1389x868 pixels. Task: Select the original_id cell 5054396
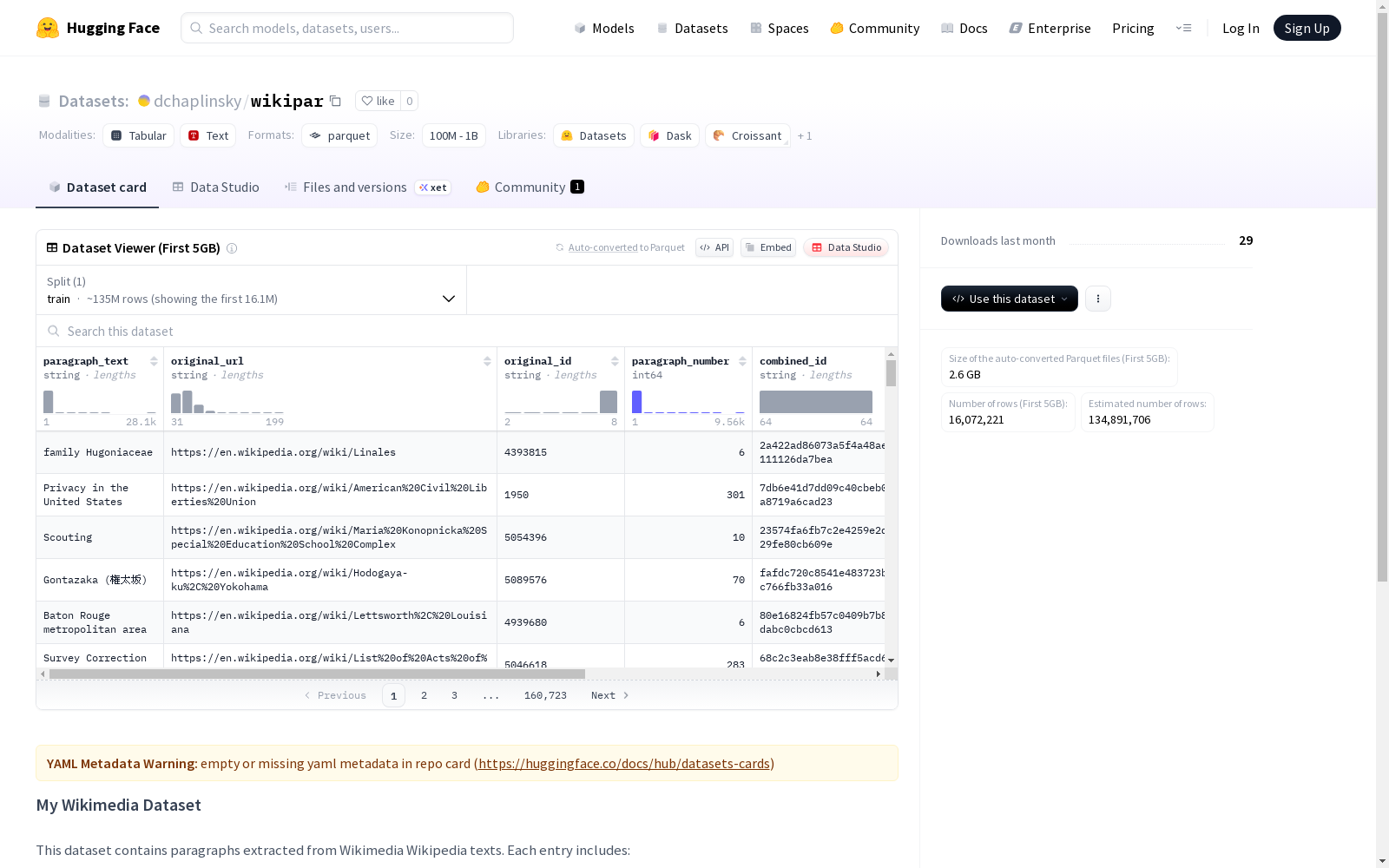coord(561,537)
